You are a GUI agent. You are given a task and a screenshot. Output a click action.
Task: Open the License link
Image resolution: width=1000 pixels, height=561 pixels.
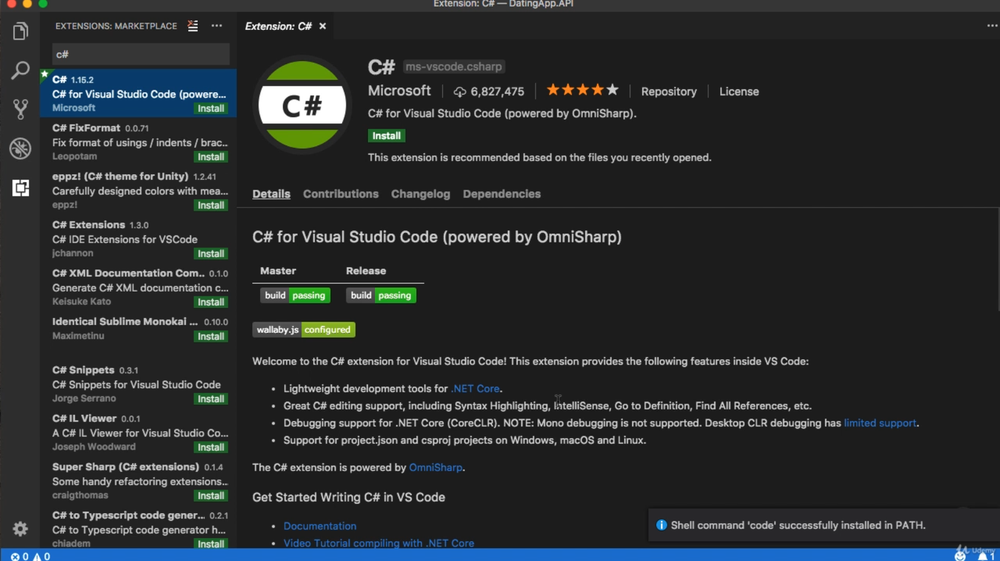[x=739, y=92]
